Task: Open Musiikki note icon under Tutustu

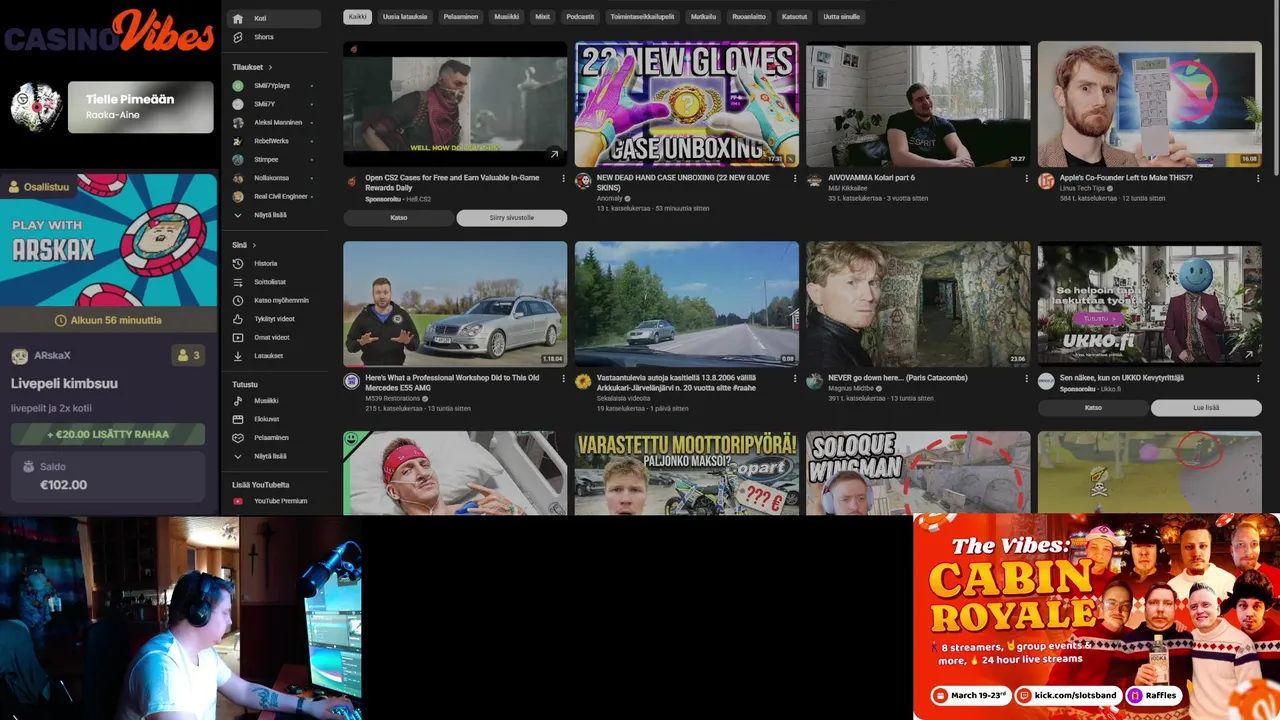Action: pos(238,400)
